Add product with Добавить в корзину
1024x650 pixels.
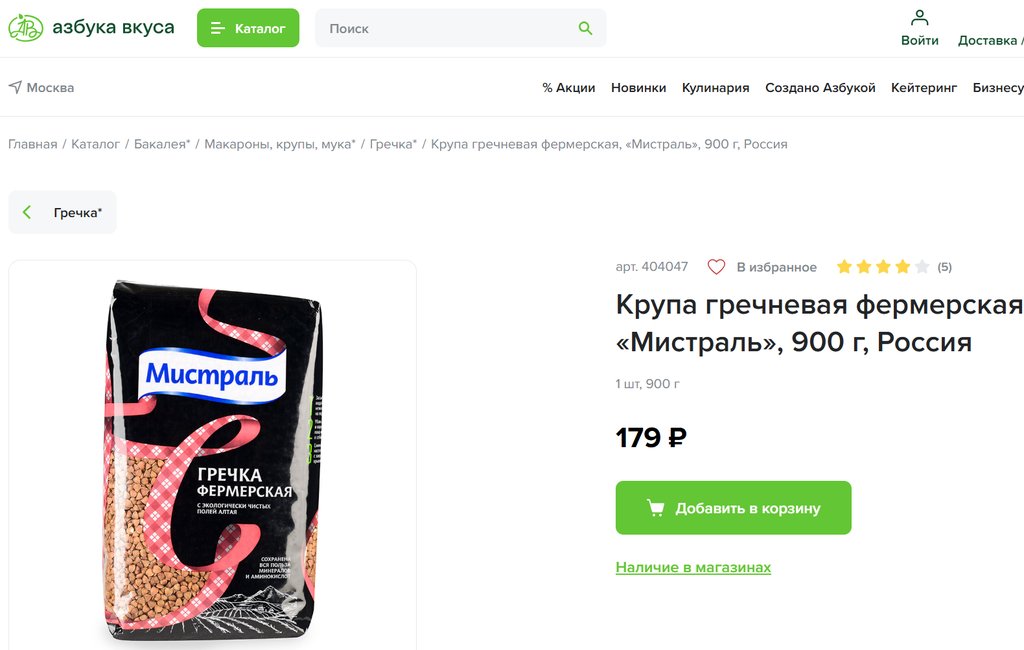tap(733, 508)
